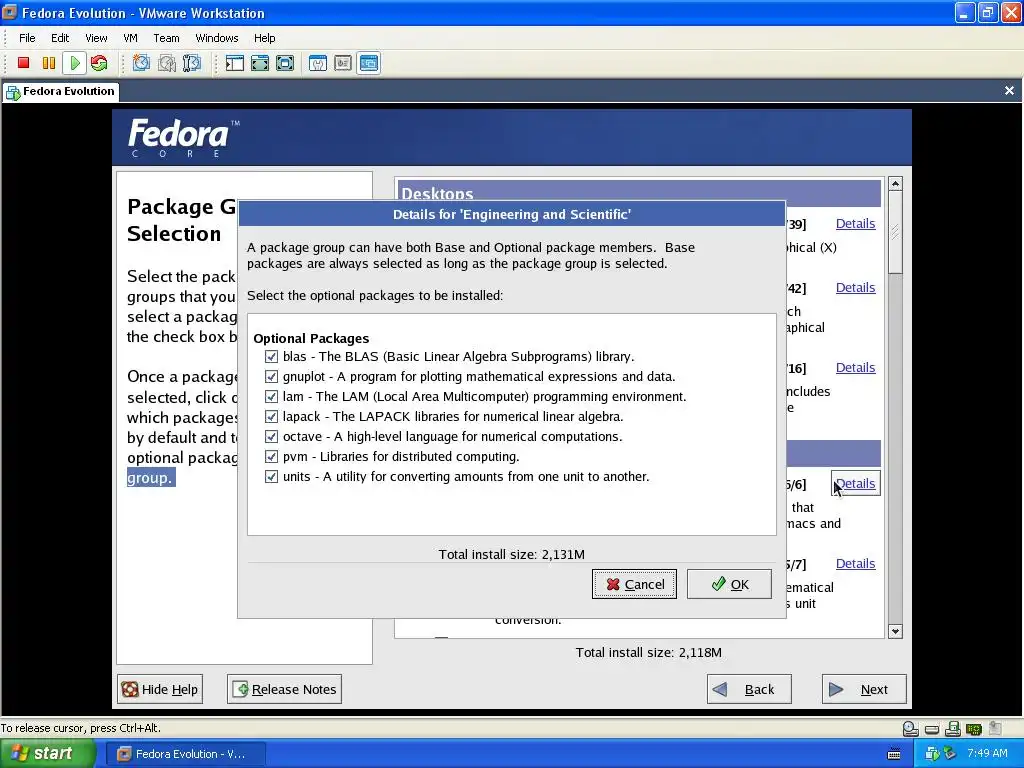This screenshot has width=1024, height=768.
Task: Click the Details link beside [42]
Action: [856, 287]
